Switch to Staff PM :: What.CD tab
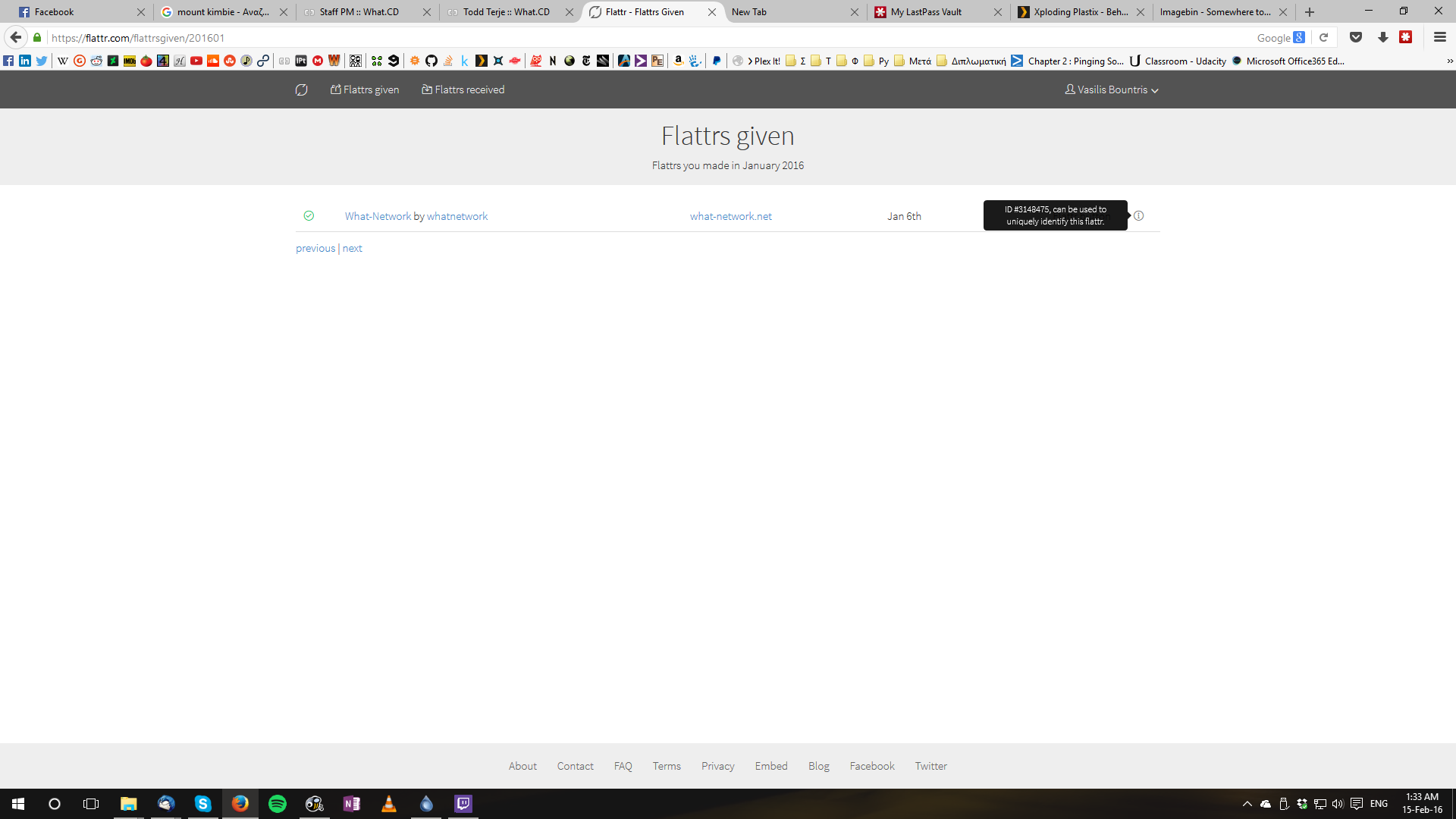1456x819 pixels. [x=366, y=12]
